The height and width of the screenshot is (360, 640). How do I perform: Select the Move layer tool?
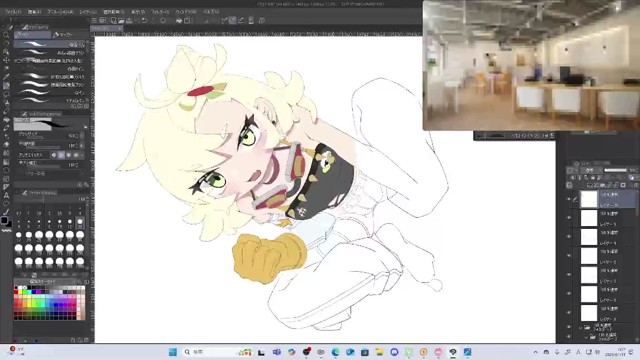pyautogui.click(x=6, y=60)
